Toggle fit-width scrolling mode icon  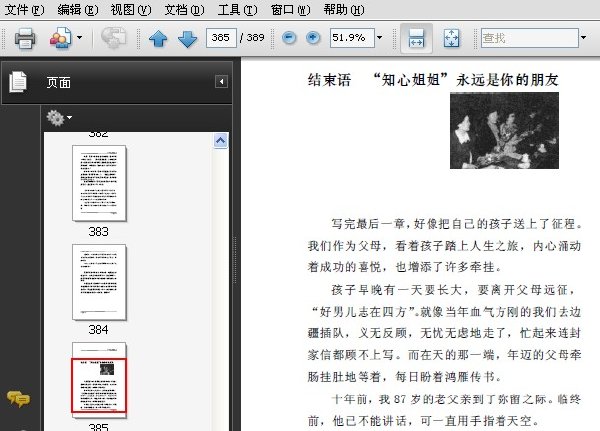[416, 38]
